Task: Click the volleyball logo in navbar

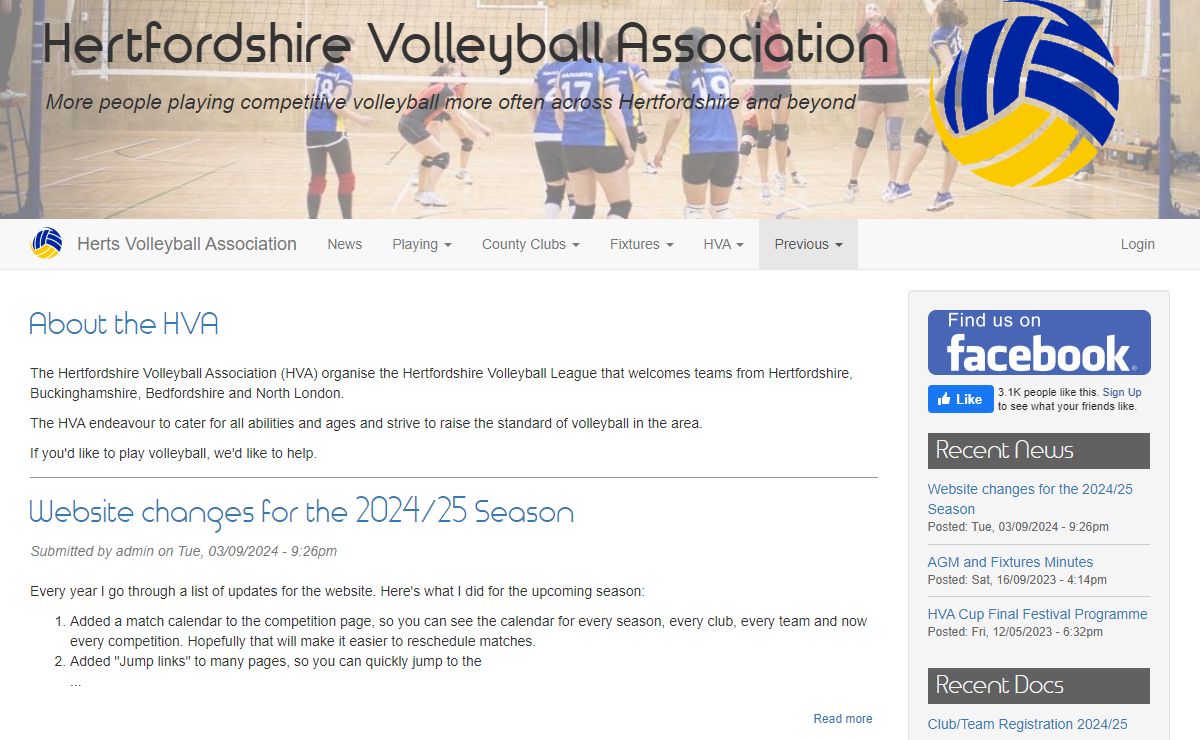Action: tap(47, 244)
